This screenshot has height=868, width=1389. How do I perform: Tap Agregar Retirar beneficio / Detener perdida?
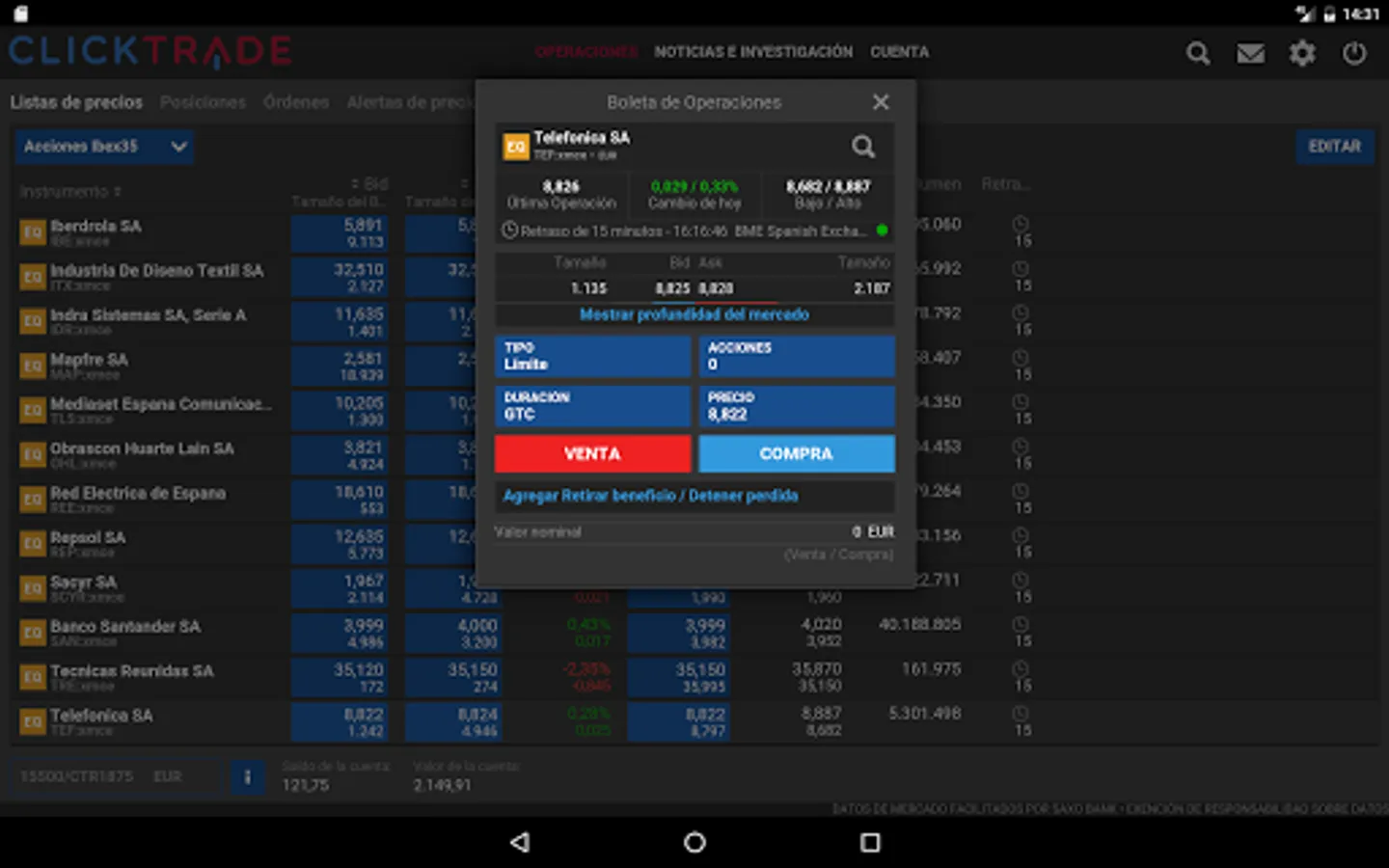coord(651,496)
